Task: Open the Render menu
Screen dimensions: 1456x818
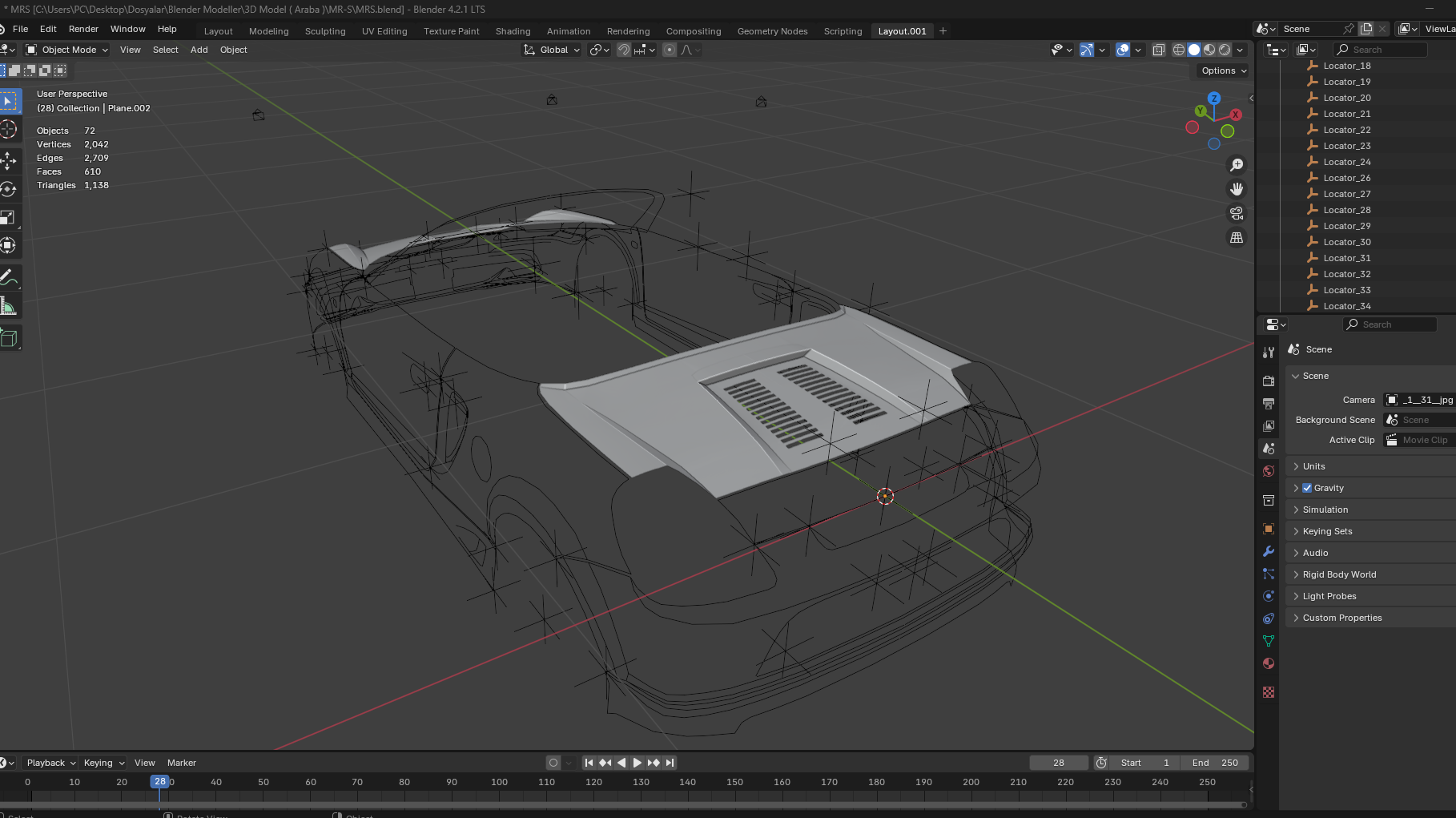Action: click(83, 29)
